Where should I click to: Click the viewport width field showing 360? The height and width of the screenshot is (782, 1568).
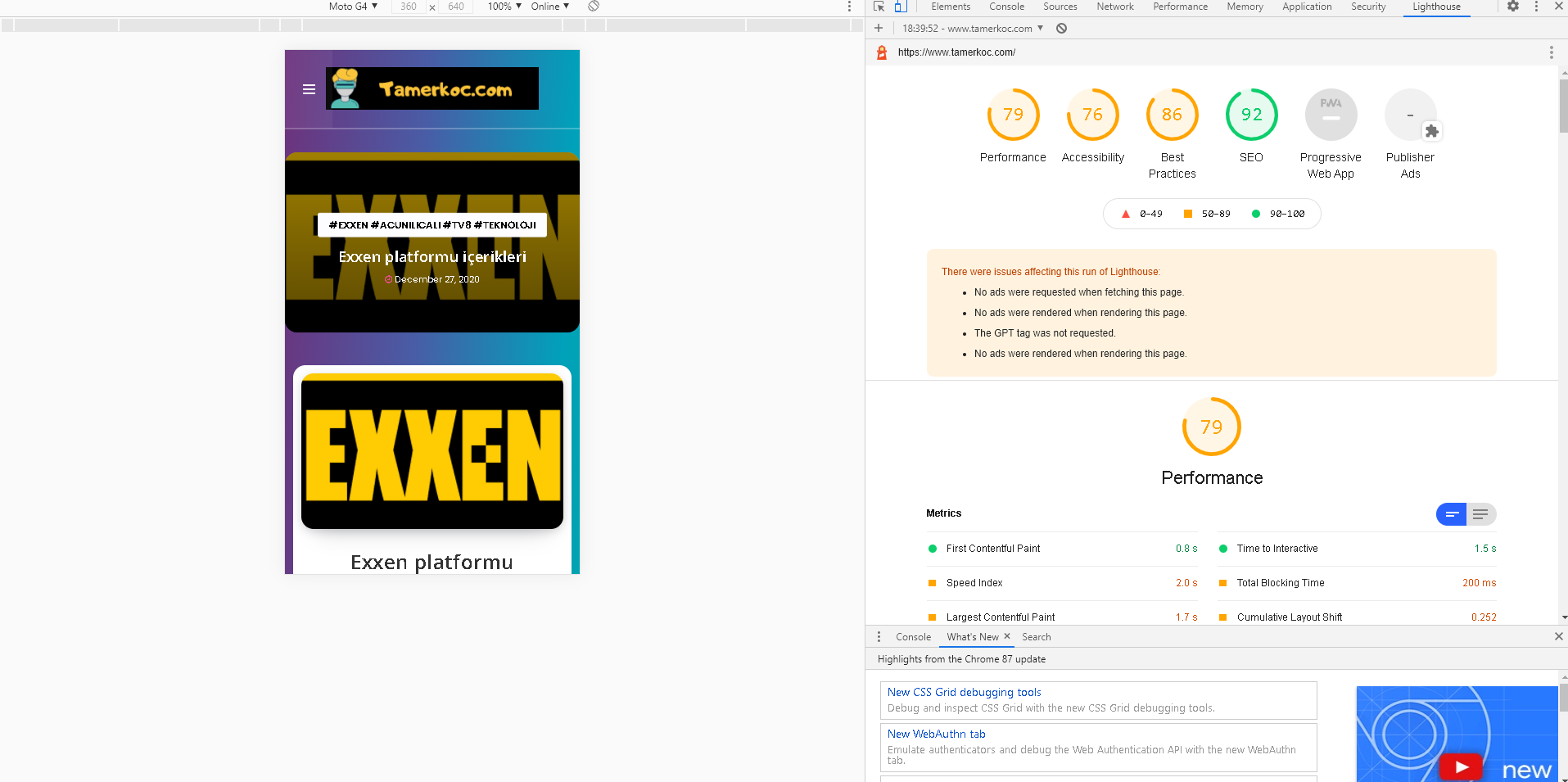coord(409,7)
